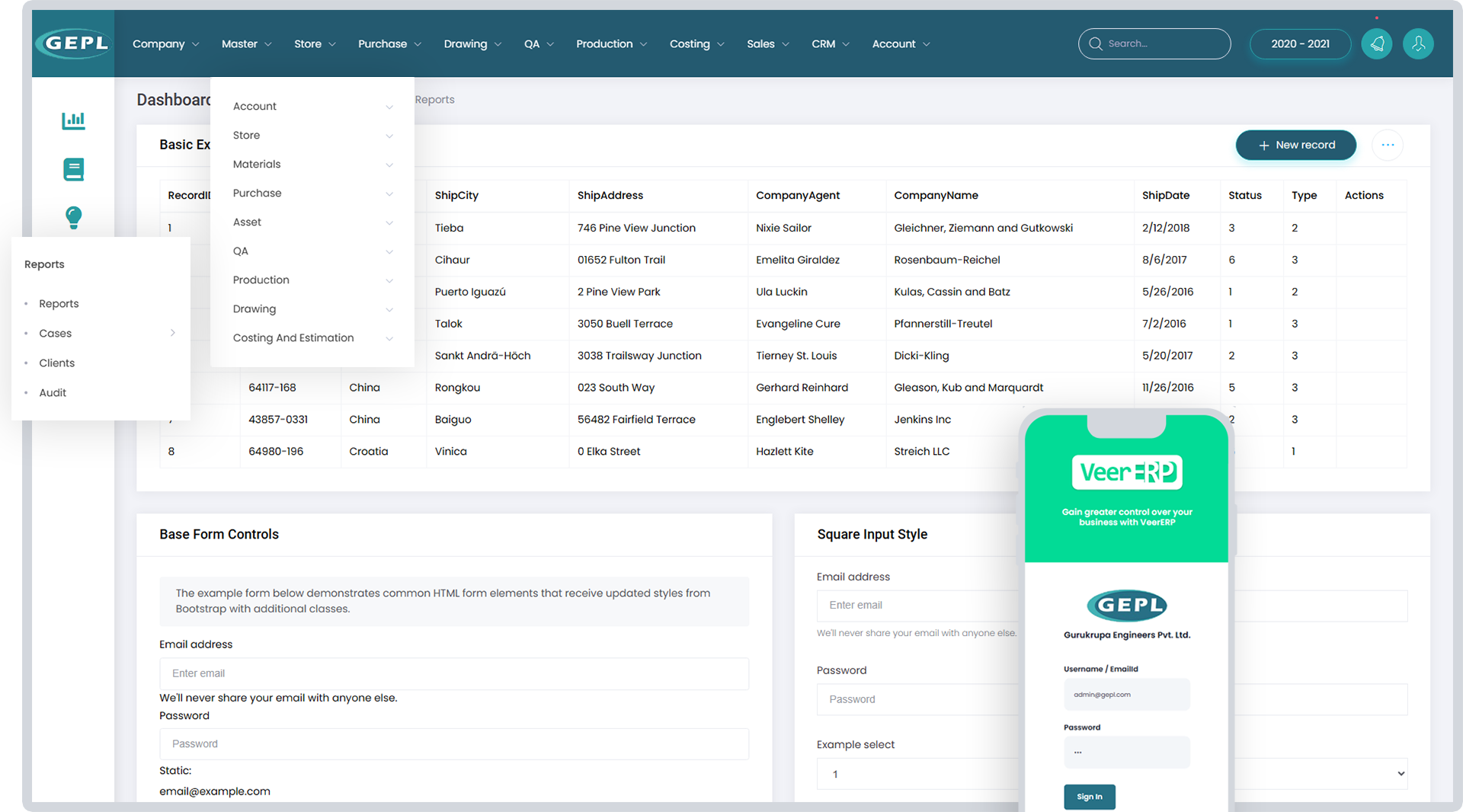This screenshot has width=1463, height=812.
Task: Click the GEPL logo in the header
Action: [x=73, y=43]
